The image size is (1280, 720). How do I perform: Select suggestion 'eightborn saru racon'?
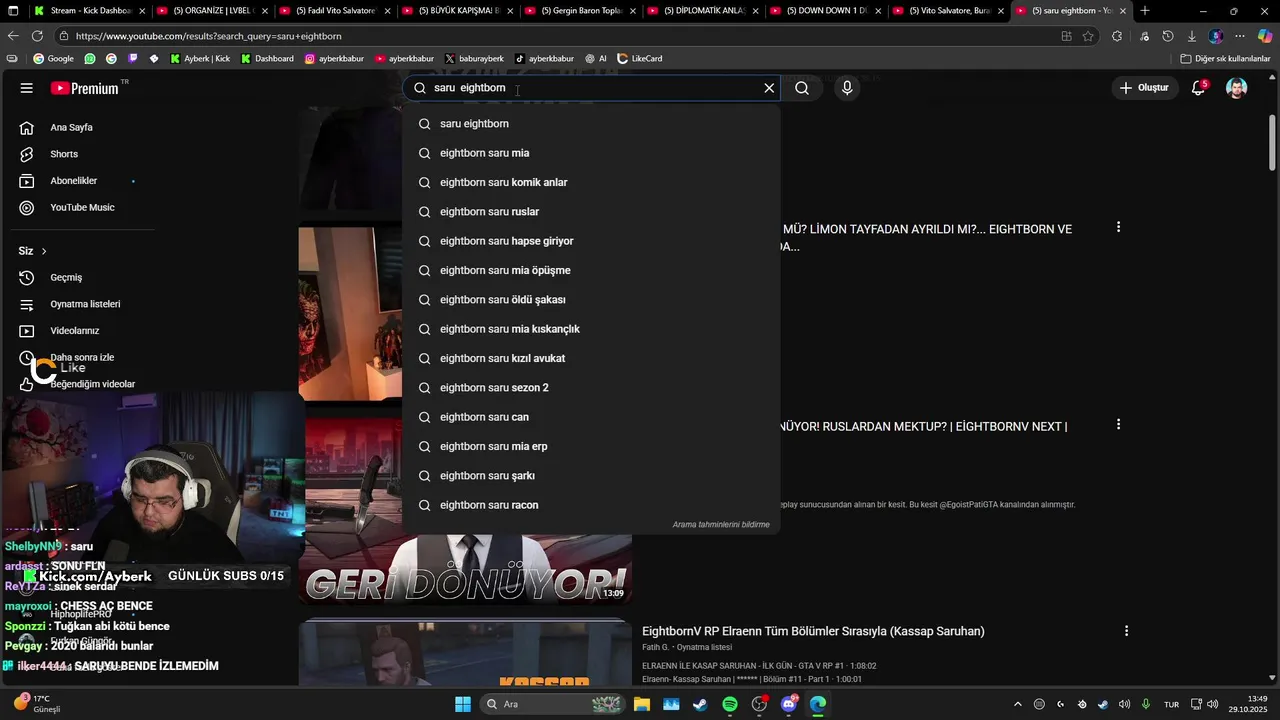(x=591, y=505)
